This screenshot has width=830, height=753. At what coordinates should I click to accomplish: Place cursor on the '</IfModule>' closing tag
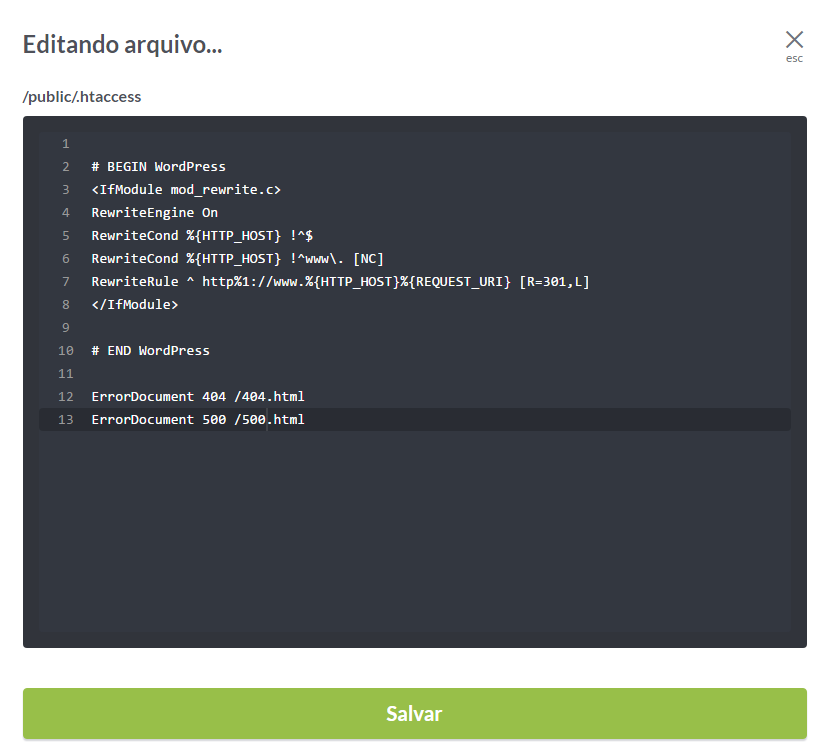pos(134,305)
